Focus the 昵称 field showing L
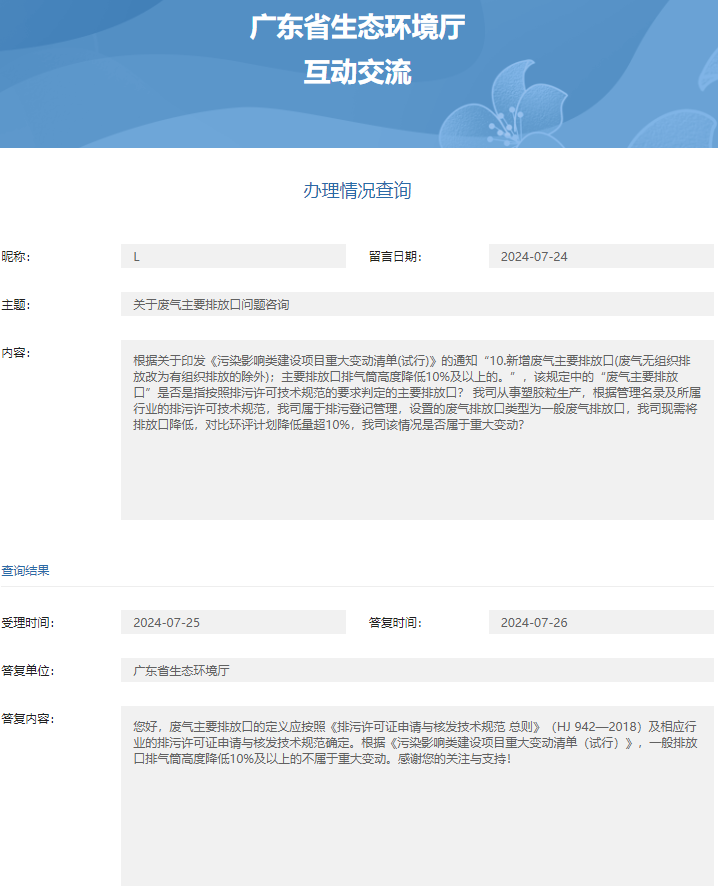718x892 pixels. coord(233,257)
